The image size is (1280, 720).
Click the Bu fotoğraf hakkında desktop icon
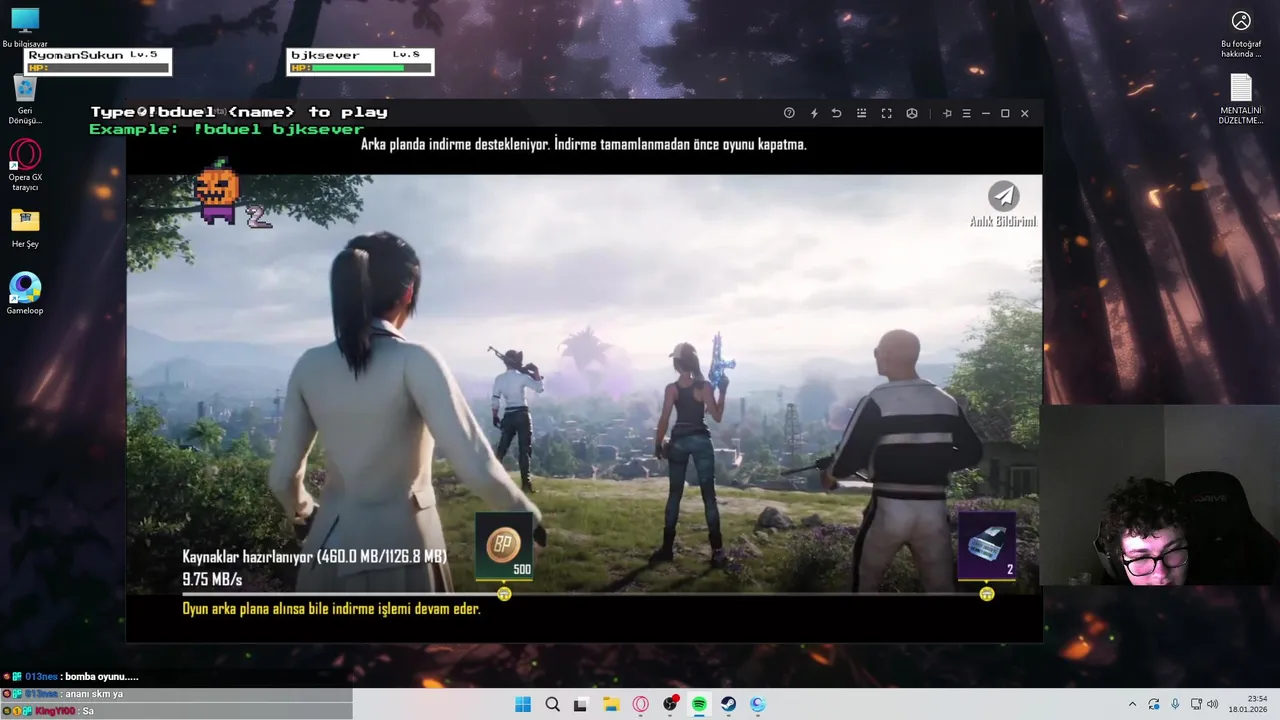pyautogui.click(x=1241, y=33)
